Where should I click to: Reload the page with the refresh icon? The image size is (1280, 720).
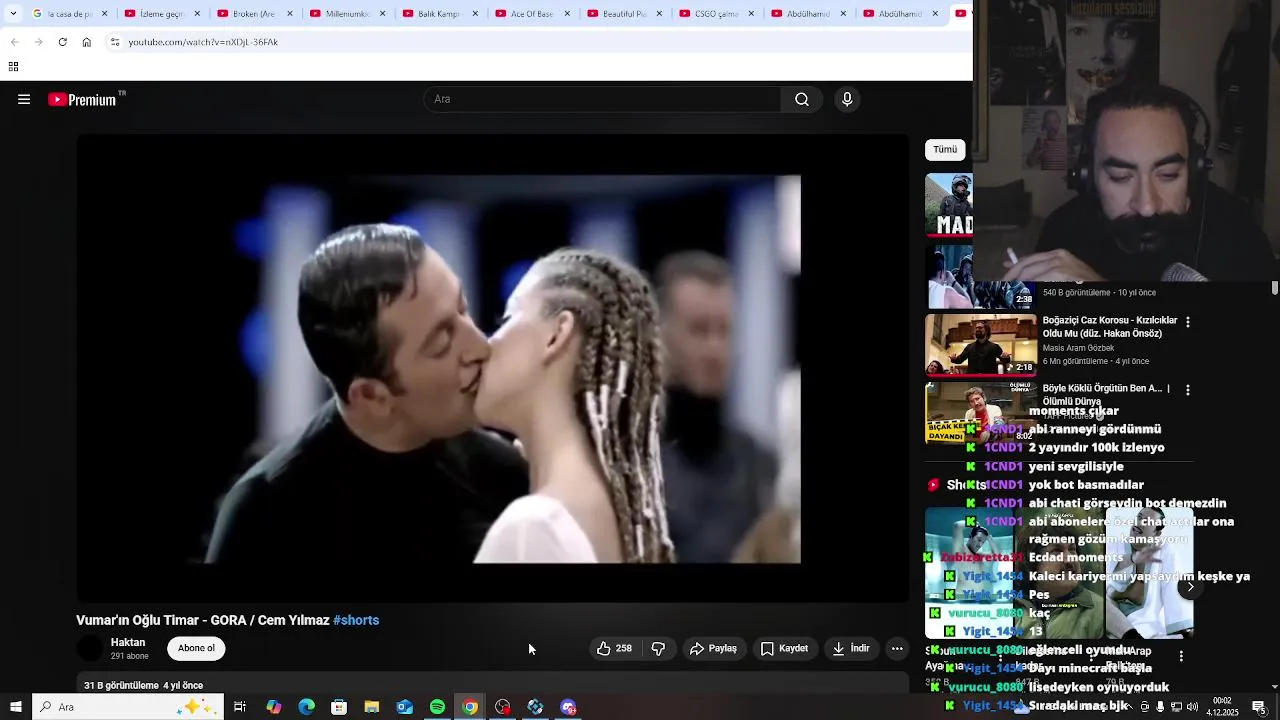pos(62,42)
